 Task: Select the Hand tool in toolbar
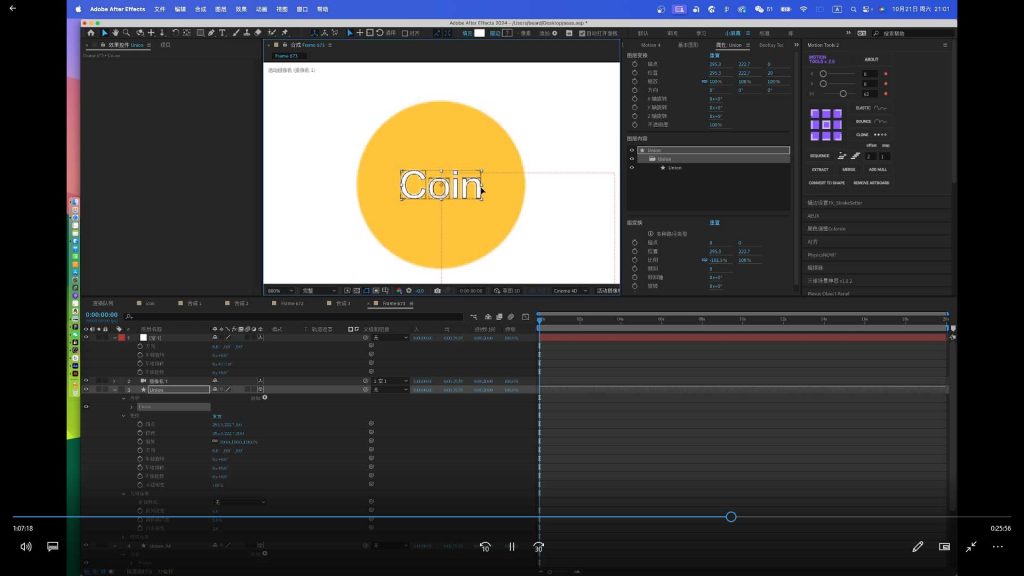(x=115, y=33)
